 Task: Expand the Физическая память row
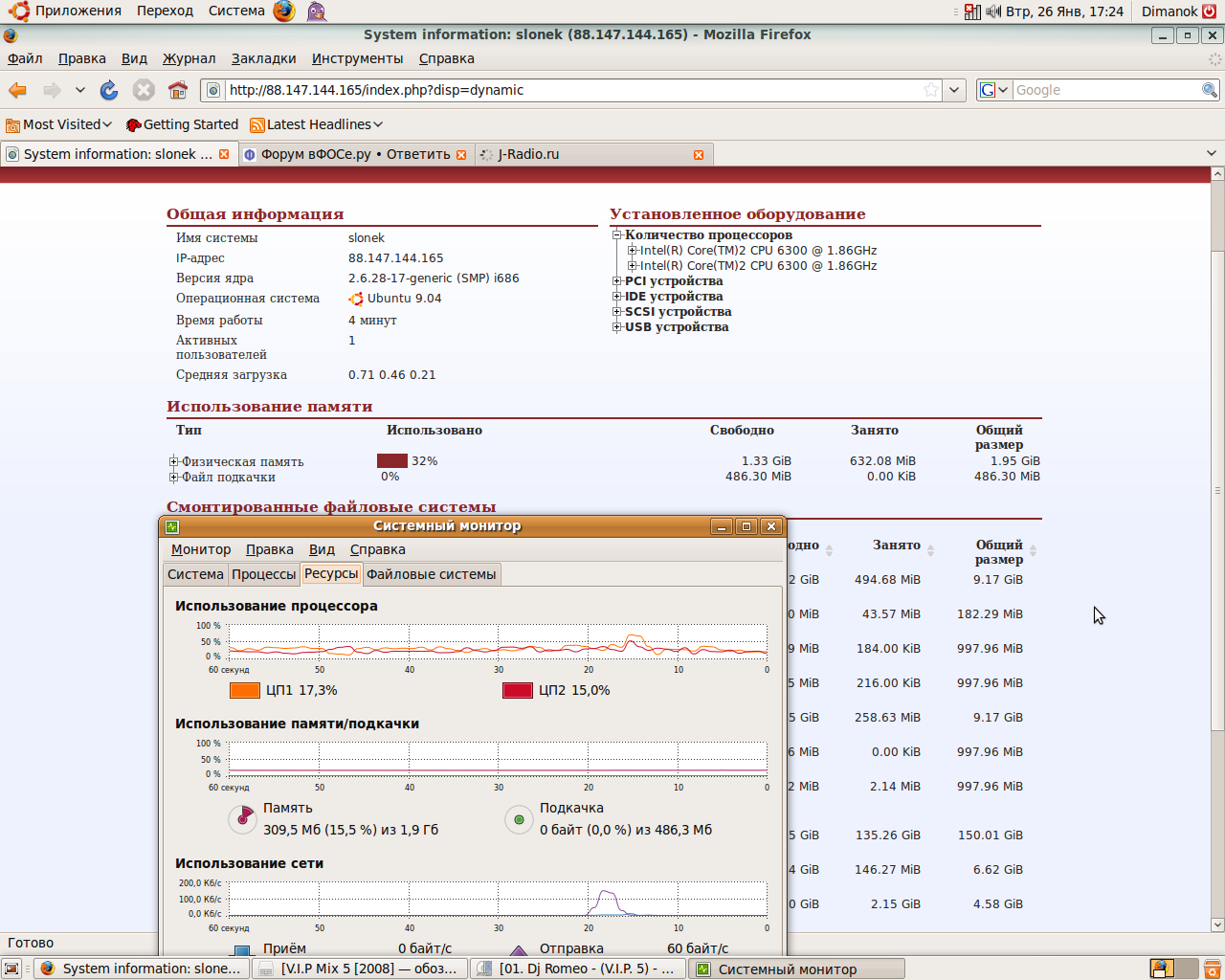pyautogui.click(x=174, y=462)
